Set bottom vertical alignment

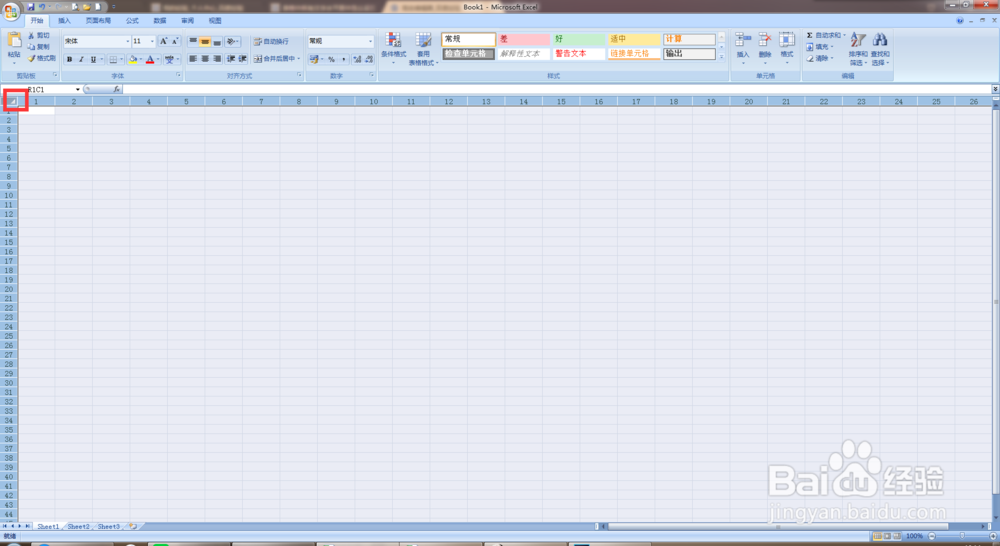point(217,41)
